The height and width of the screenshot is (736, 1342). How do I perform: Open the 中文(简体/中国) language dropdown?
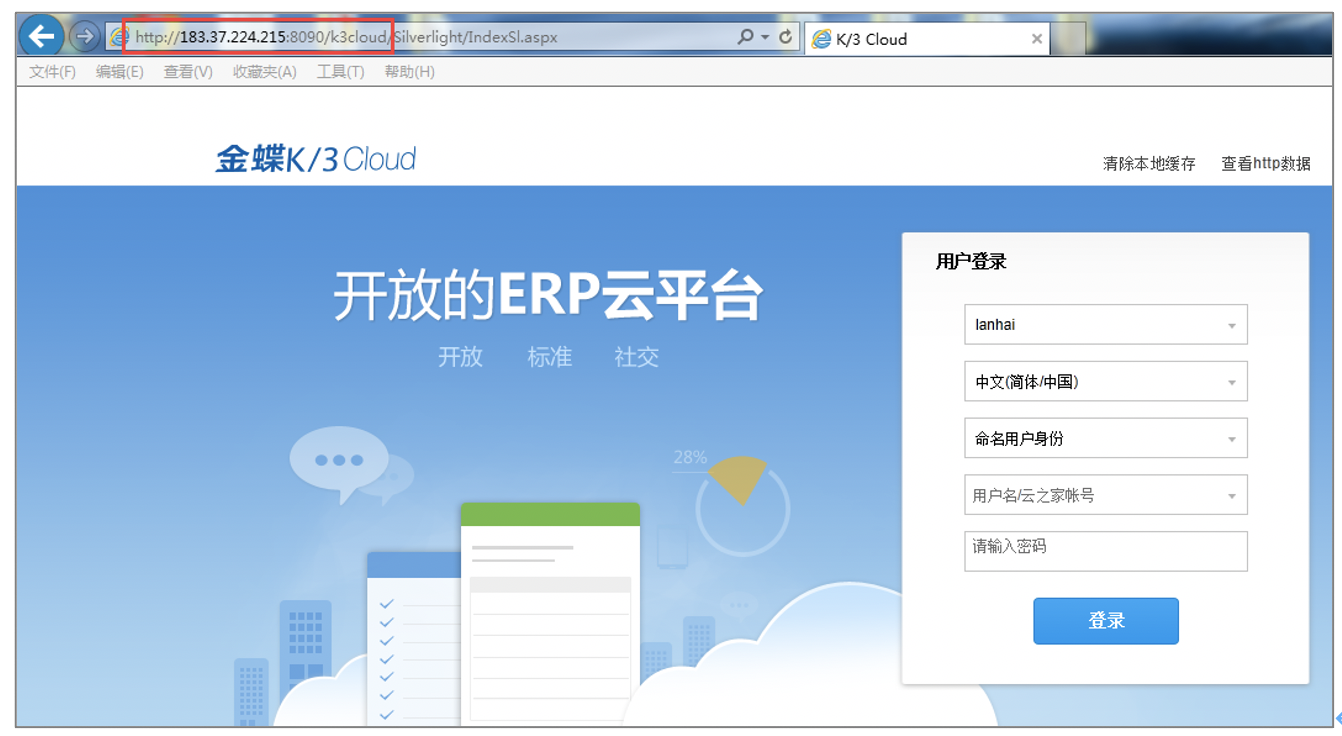1106,382
